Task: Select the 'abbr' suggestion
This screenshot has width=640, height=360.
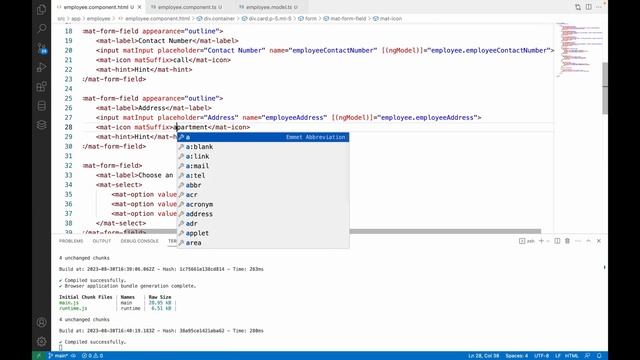Action: click(x=263, y=185)
